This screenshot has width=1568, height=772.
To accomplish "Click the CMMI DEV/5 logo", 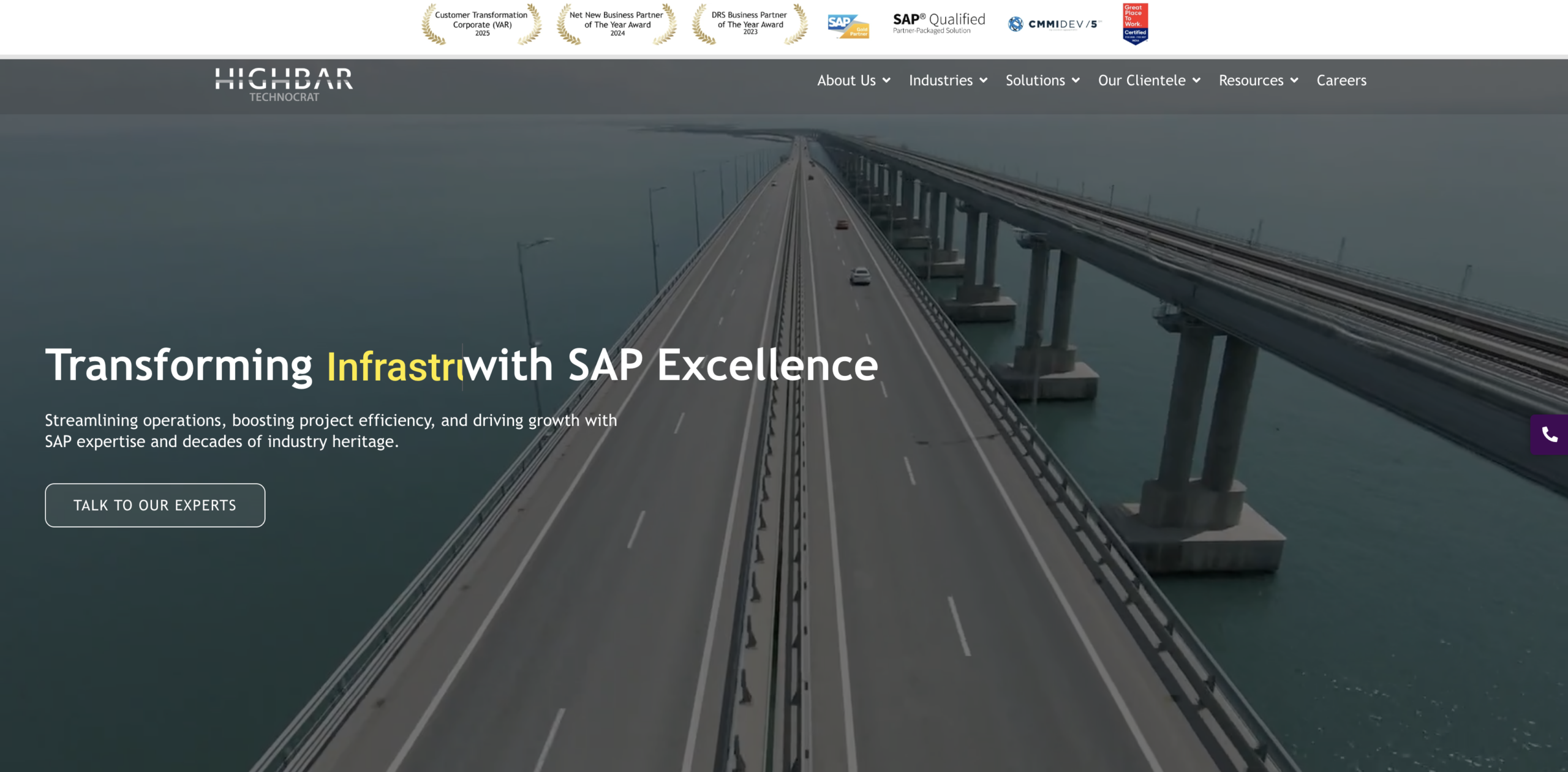I will pos(1055,24).
